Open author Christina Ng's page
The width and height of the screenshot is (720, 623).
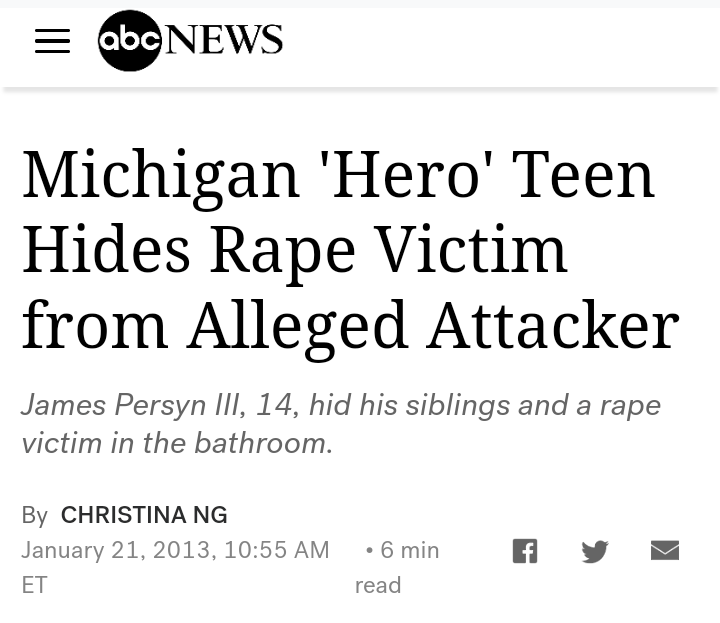click(x=144, y=515)
